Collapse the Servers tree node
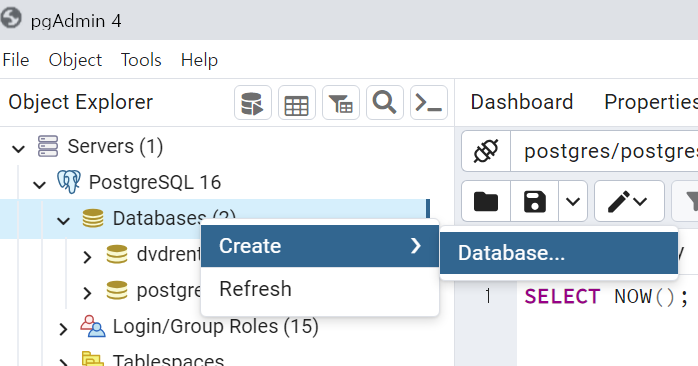Viewport: 698px width, 366px height. tap(19, 148)
